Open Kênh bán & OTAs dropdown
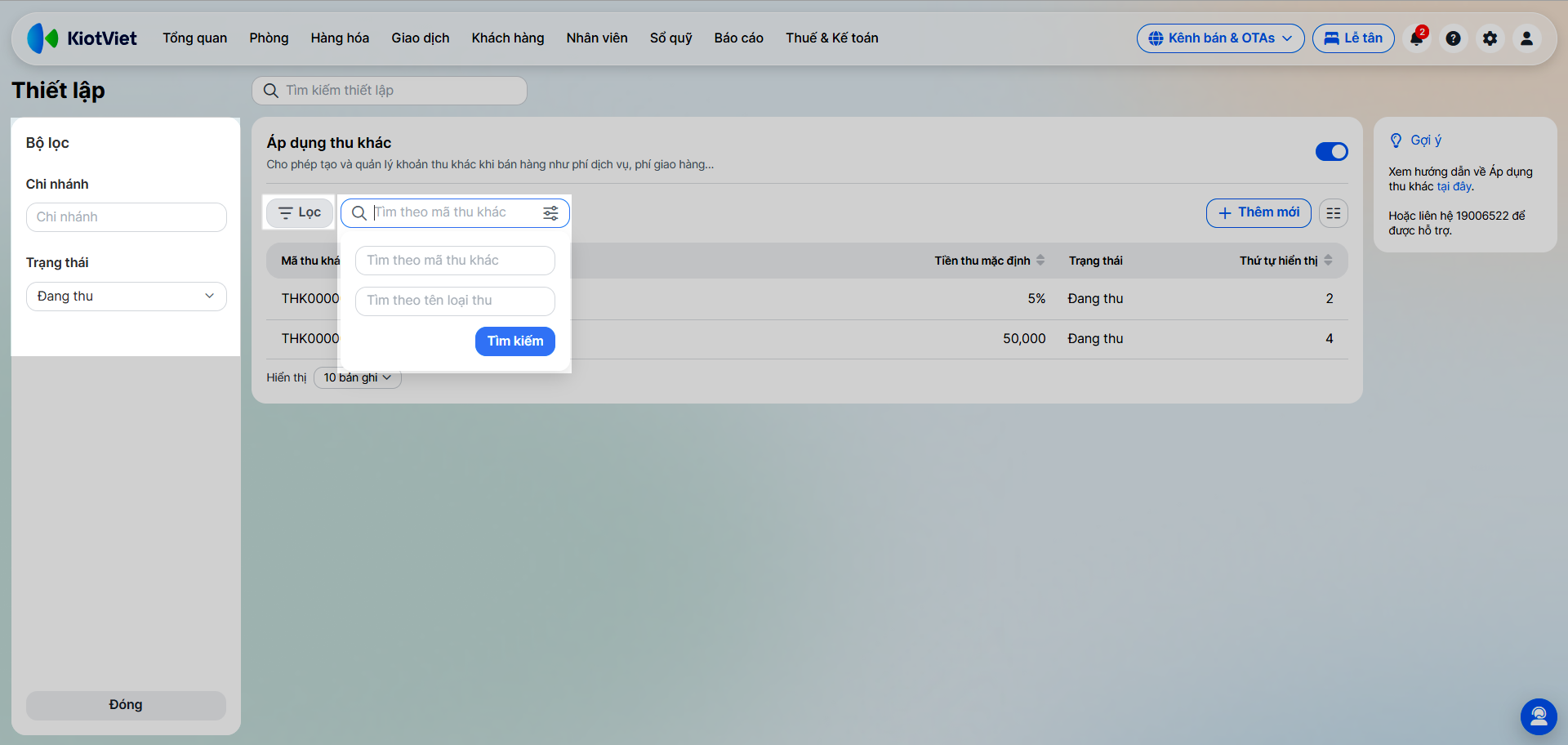The height and width of the screenshot is (745, 1568). click(1220, 38)
